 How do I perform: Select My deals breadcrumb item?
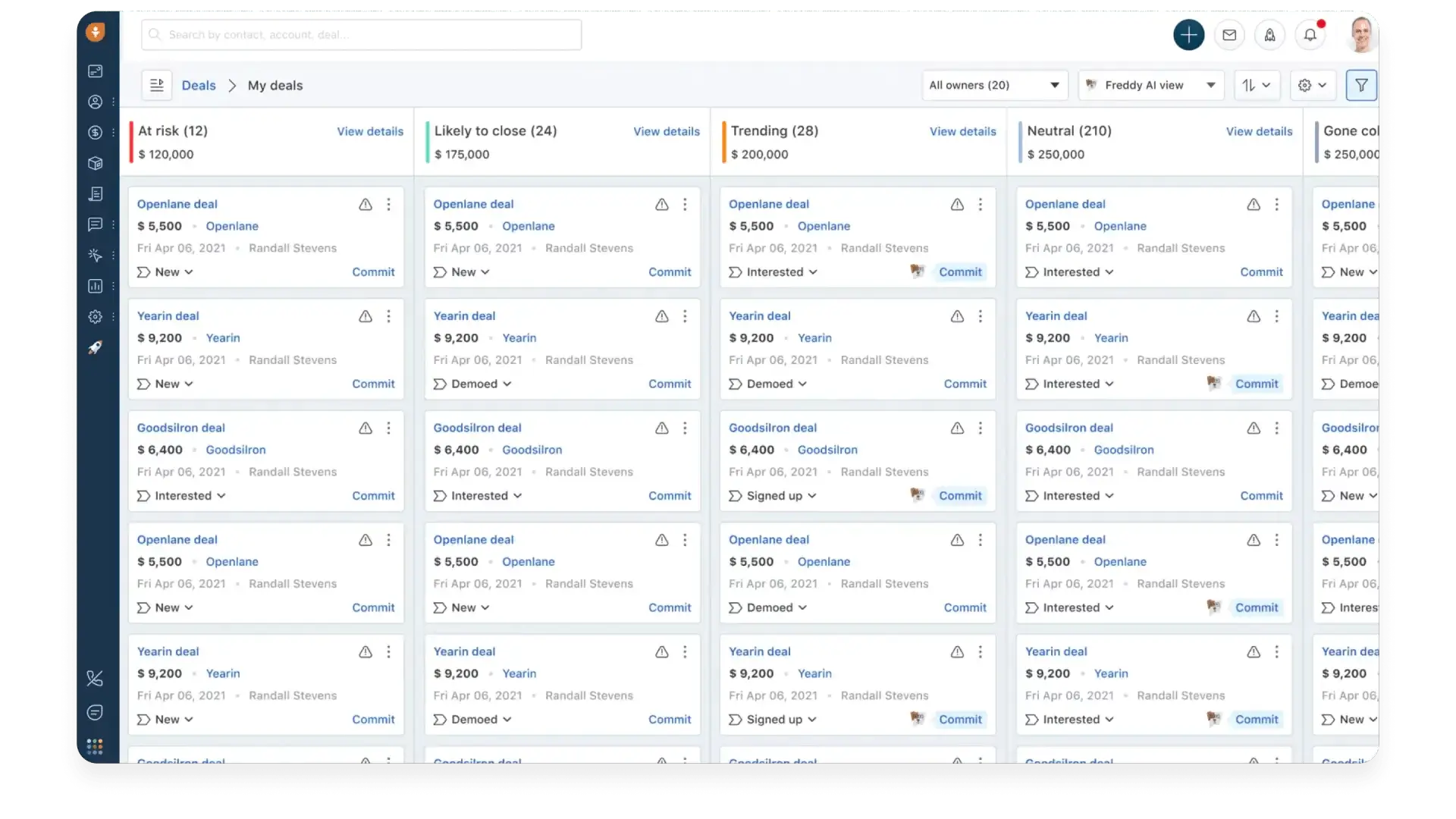[275, 85]
